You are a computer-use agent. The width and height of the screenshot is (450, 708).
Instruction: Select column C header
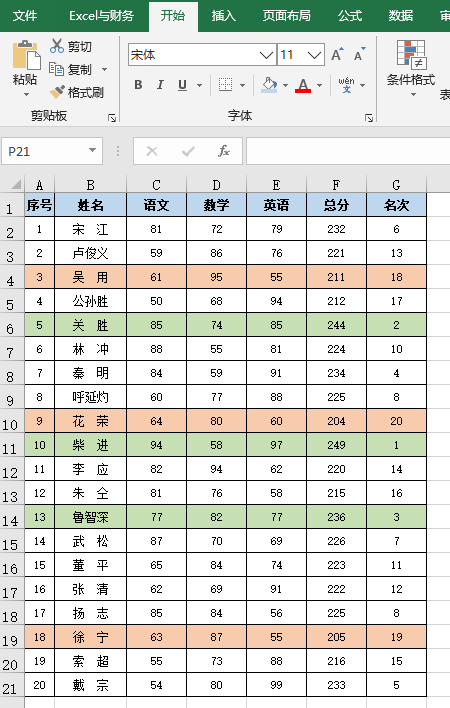(156, 185)
